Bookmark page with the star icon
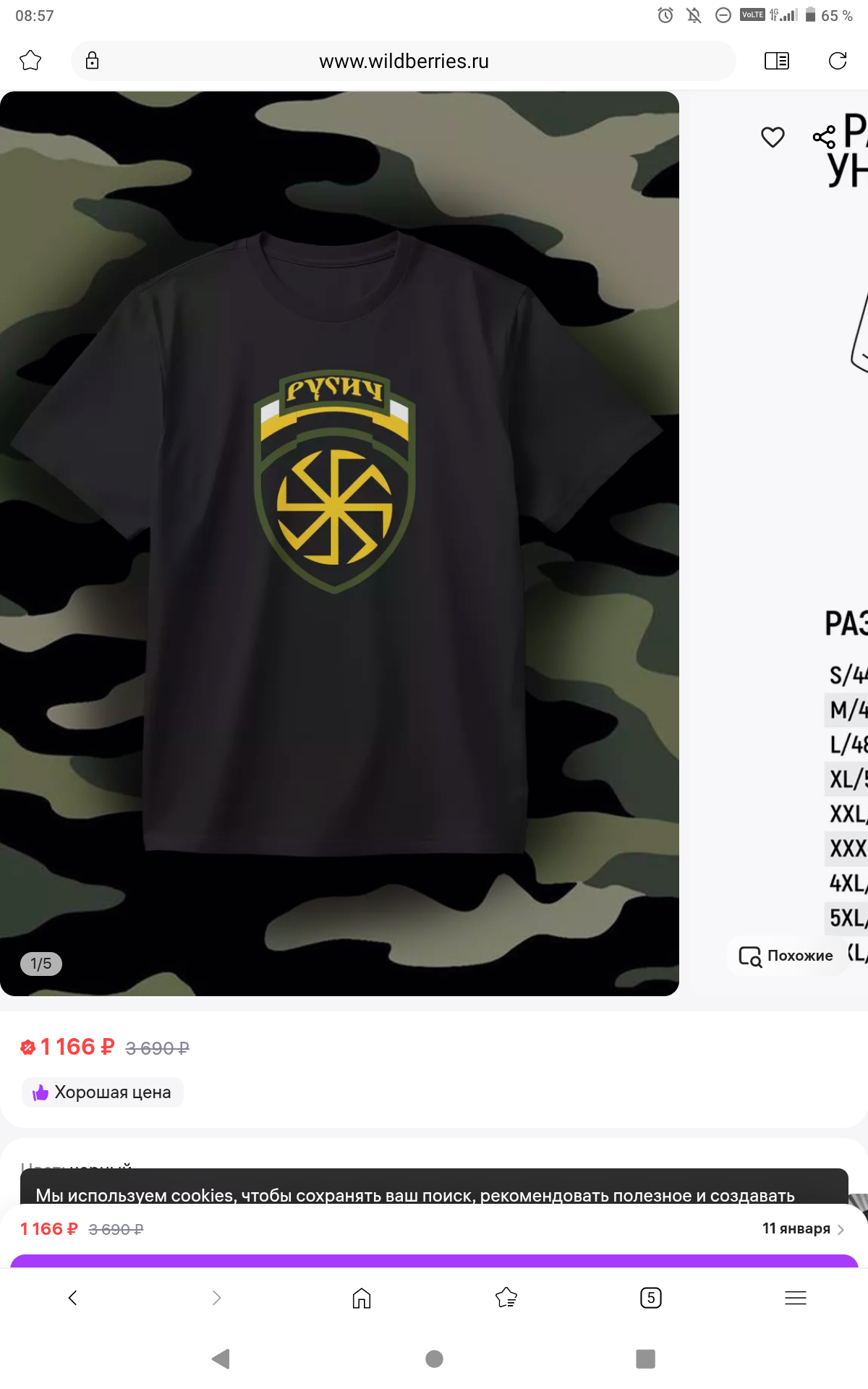Screen dimensions: 868x1389 [30, 61]
